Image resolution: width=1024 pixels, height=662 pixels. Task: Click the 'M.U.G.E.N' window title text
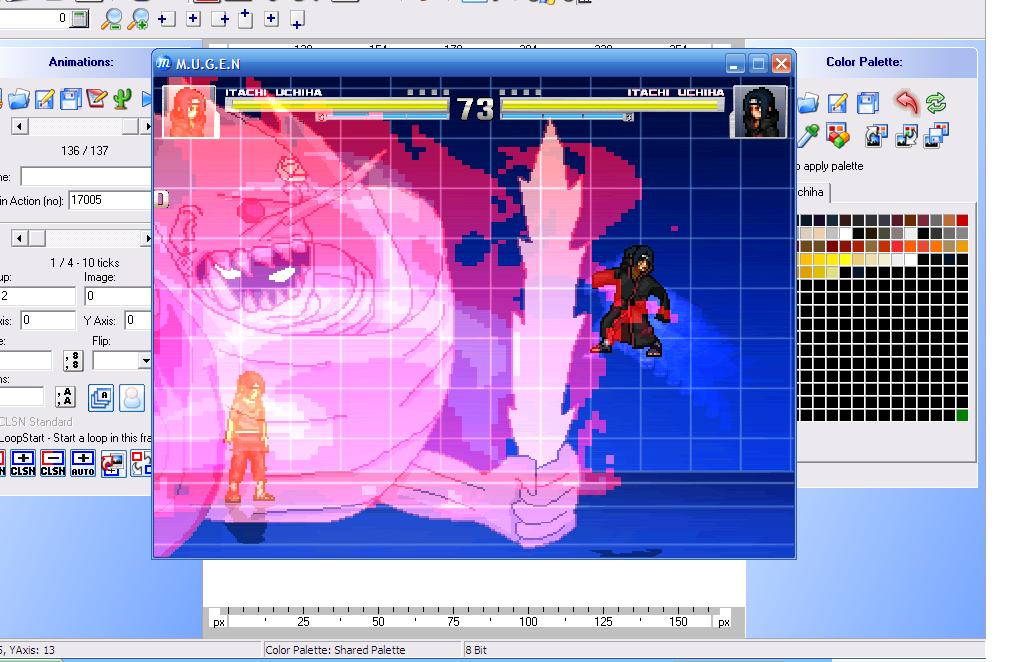tap(208, 64)
